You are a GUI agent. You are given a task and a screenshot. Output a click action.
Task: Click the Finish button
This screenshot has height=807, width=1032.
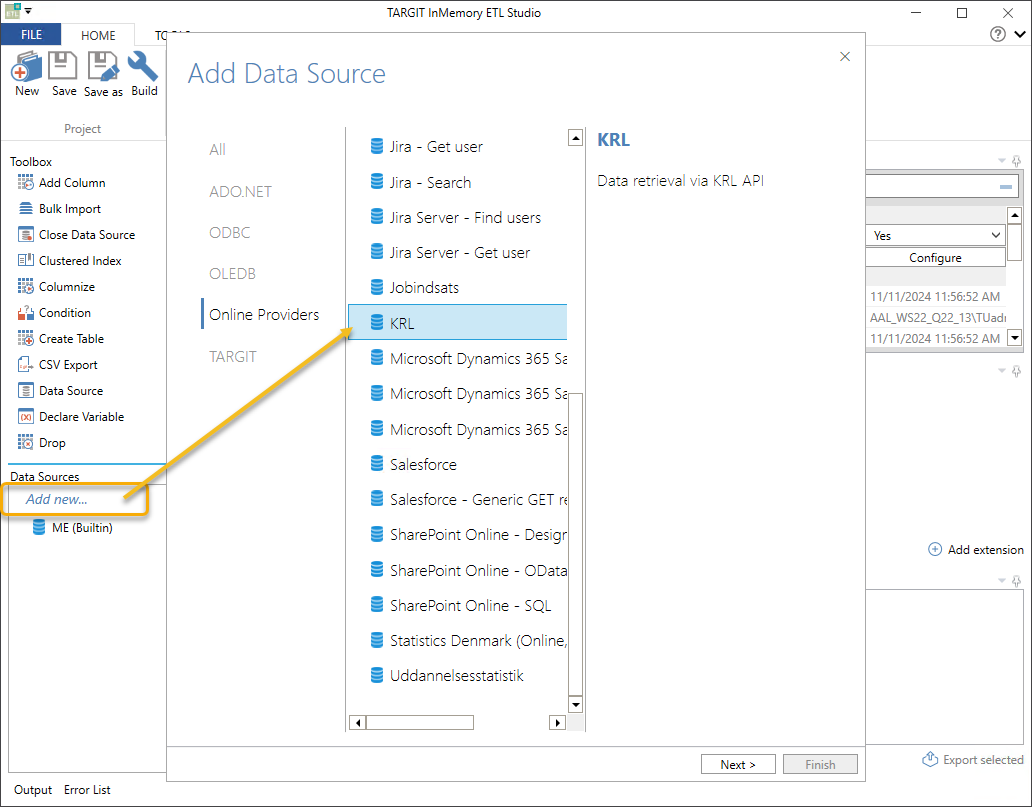[x=820, y=764]
